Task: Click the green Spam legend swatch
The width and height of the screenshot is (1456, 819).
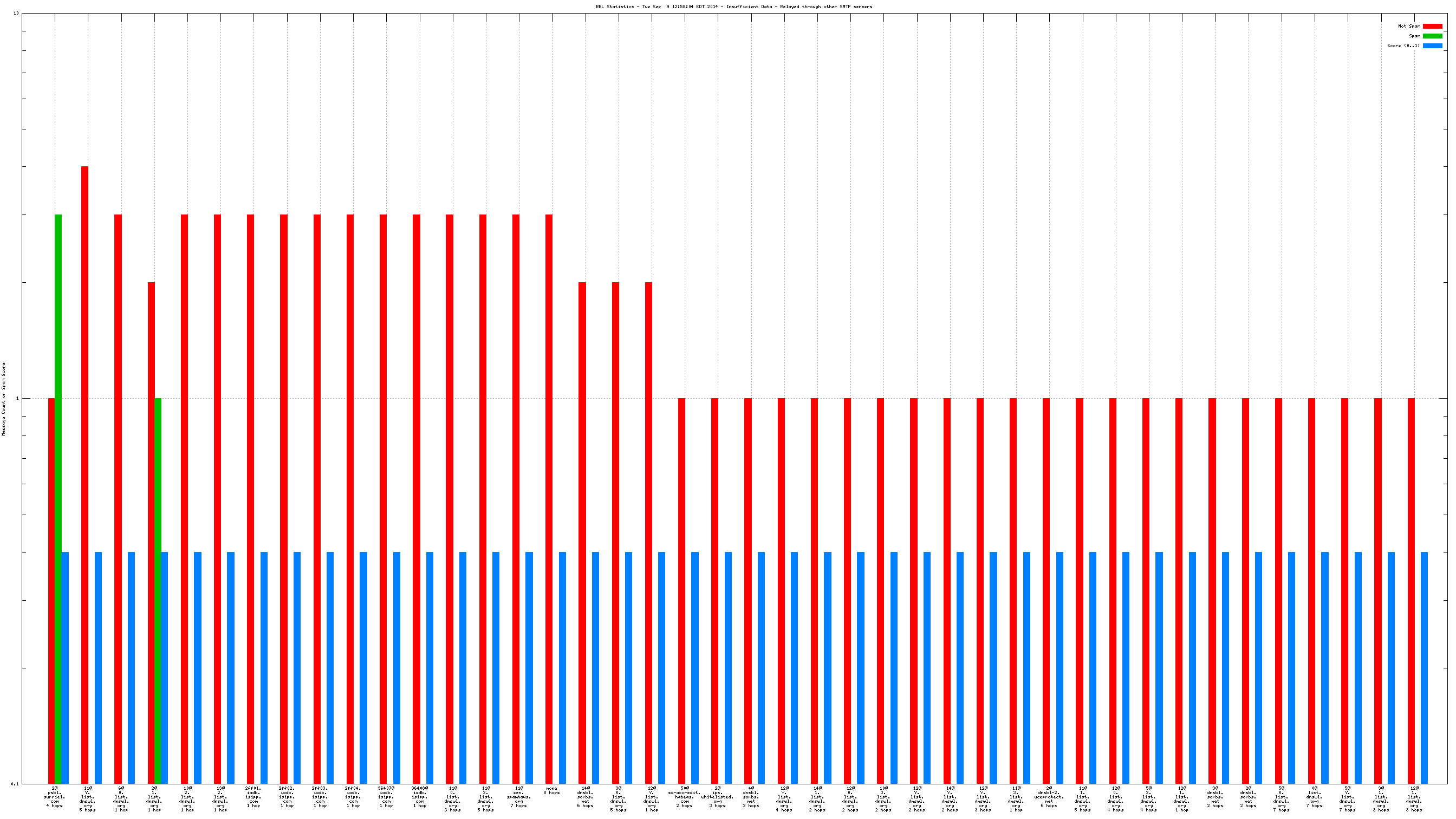Action: tap(1432, 36)
